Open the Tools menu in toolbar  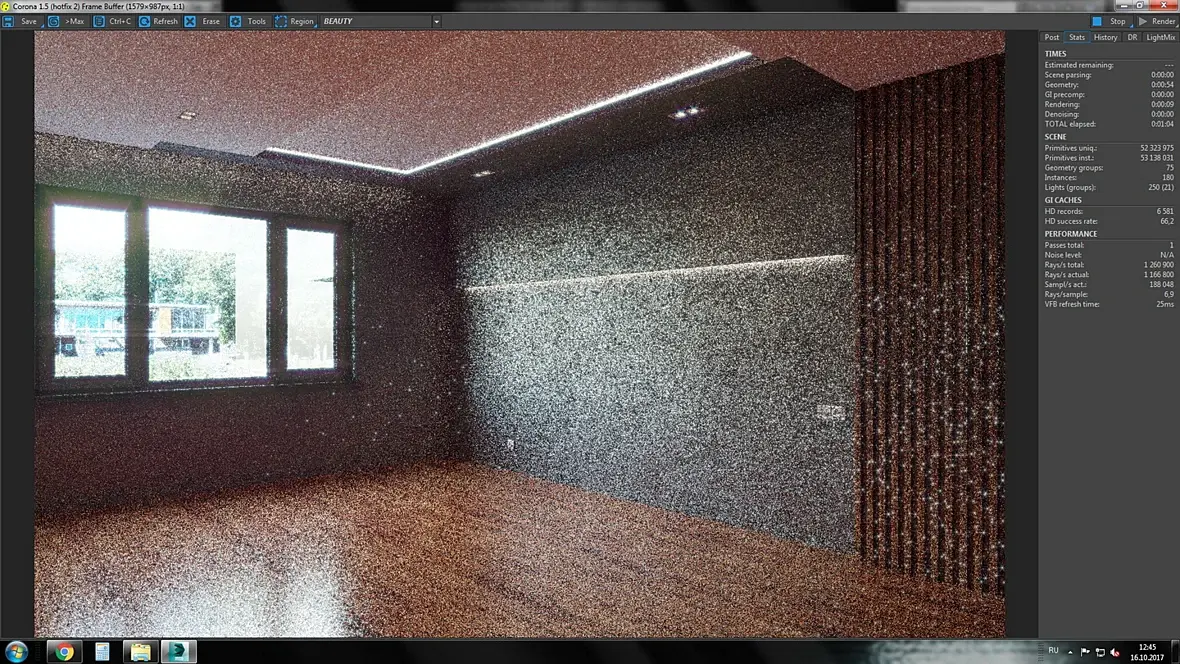(x=248, y=21)
